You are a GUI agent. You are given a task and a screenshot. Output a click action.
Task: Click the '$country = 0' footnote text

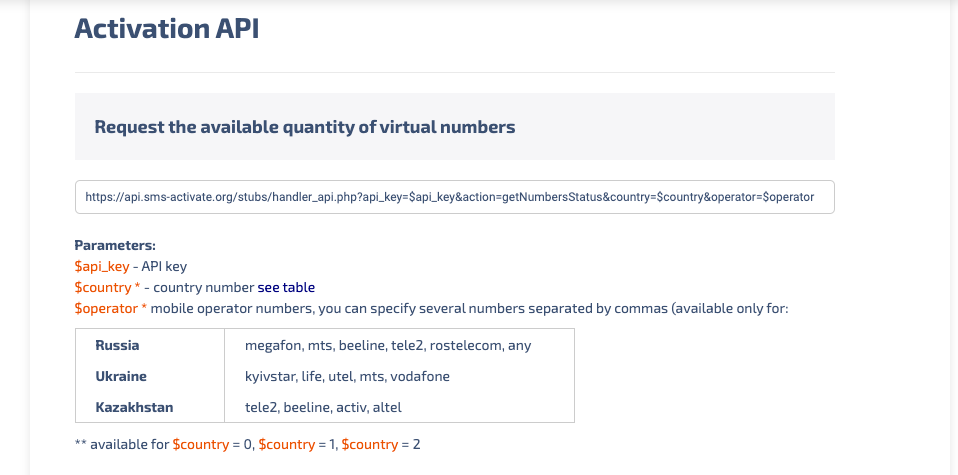[x=213, y=443]
